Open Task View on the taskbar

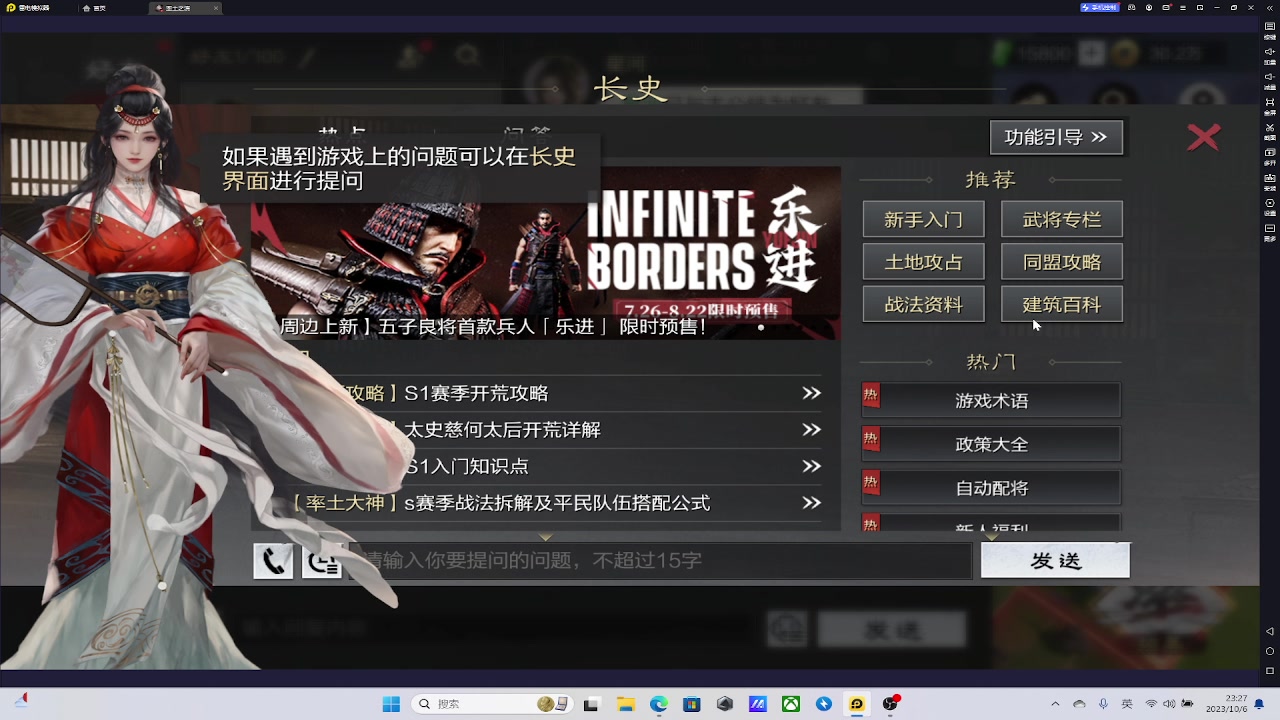591,704
